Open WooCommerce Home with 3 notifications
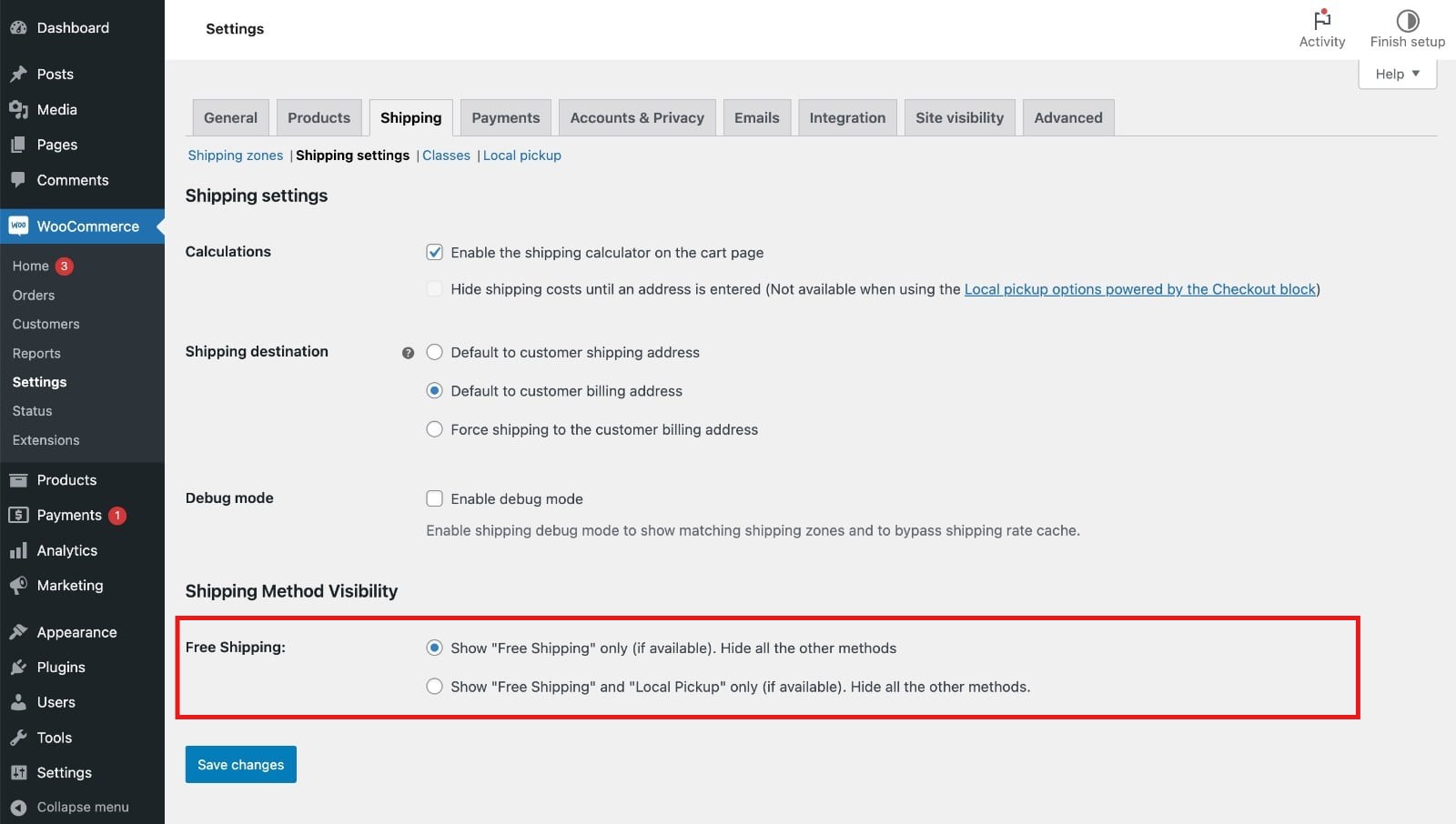Screen dimensions: 1456x824 click(42, 266)
